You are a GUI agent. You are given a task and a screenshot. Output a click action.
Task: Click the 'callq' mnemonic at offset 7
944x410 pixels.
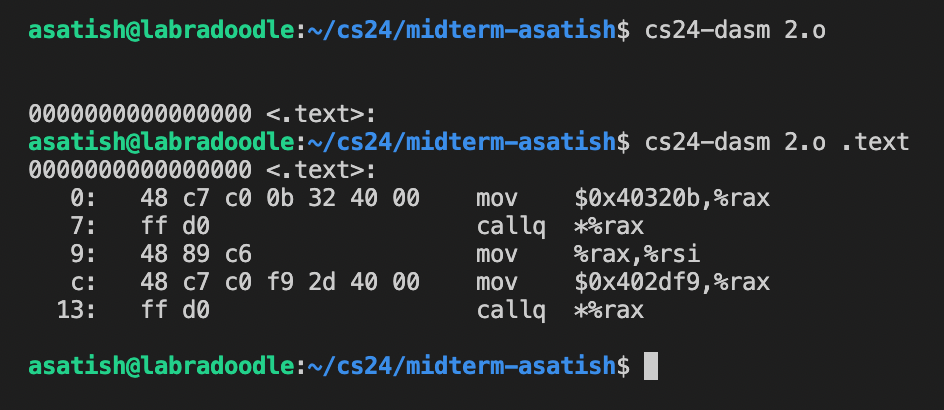510,226
